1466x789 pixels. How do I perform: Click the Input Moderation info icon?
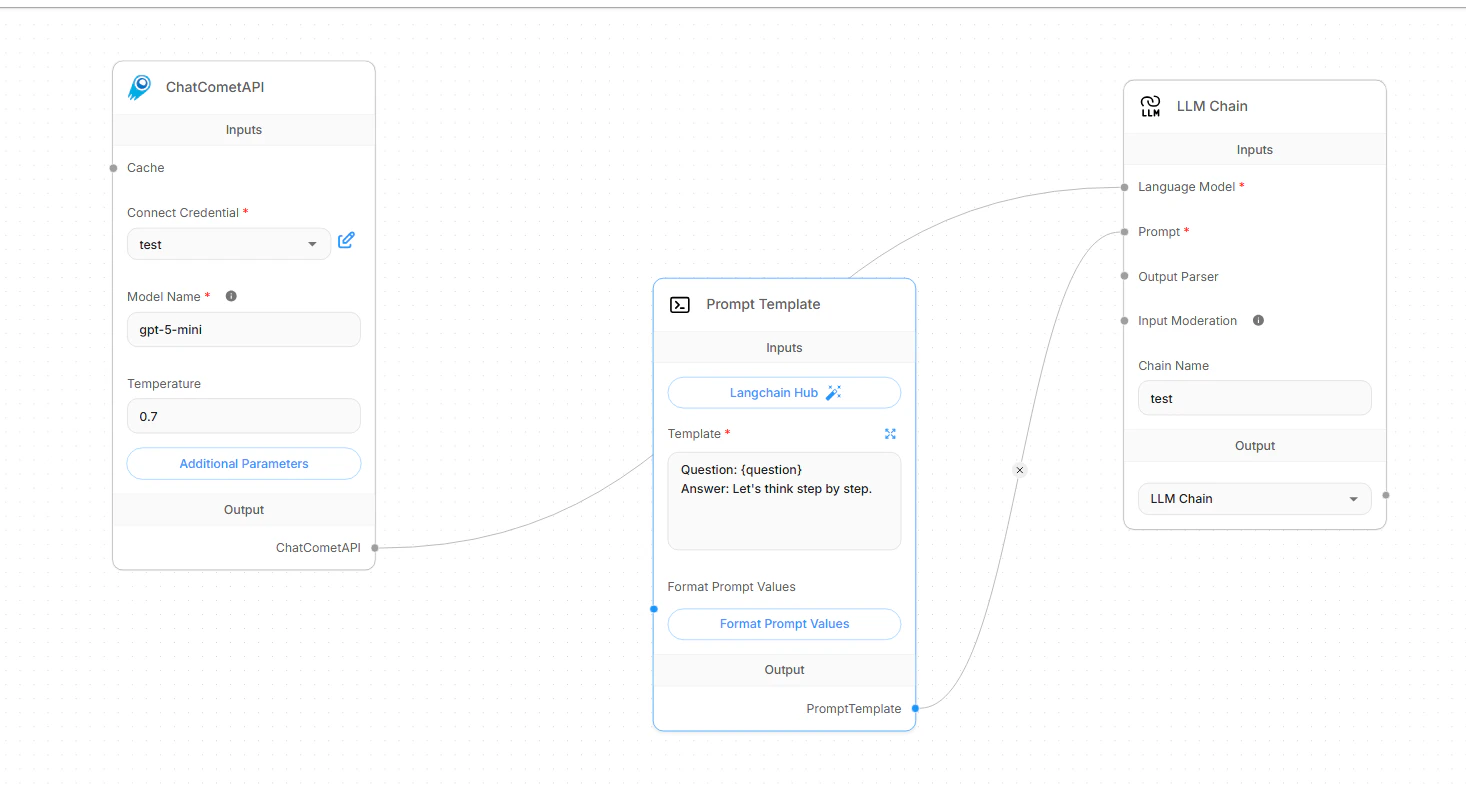(x=1258, y=320)
